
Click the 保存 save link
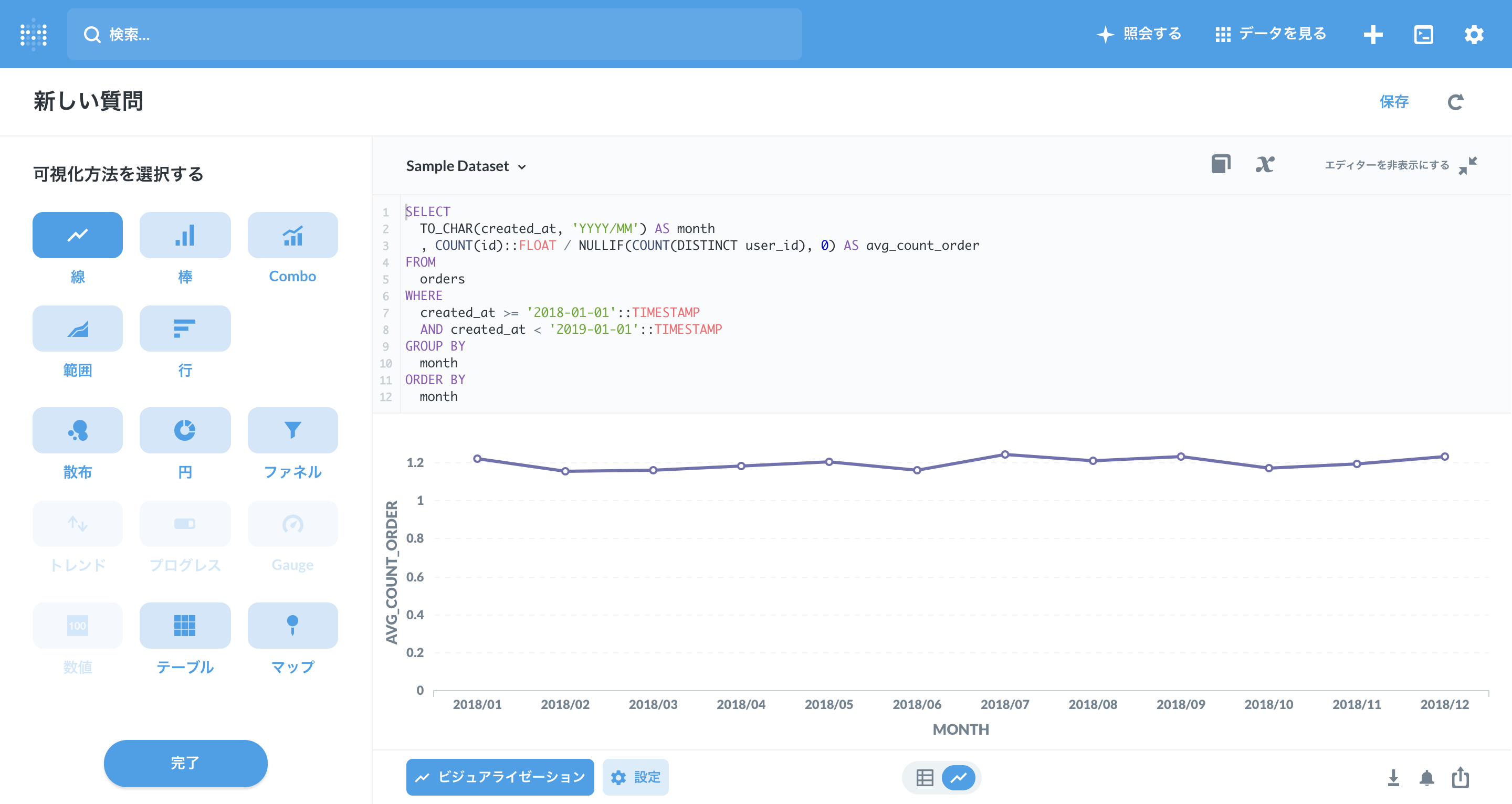pos(1393,101)
